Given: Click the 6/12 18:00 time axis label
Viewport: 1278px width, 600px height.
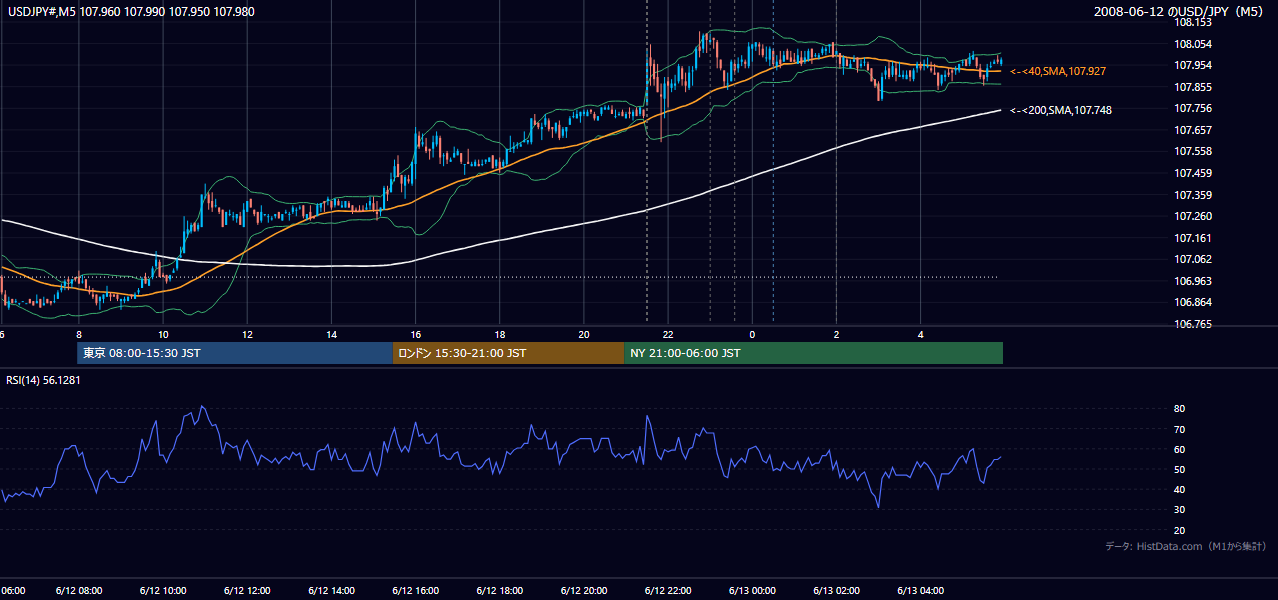Looking at the screenshot, I should pos(498,591).
